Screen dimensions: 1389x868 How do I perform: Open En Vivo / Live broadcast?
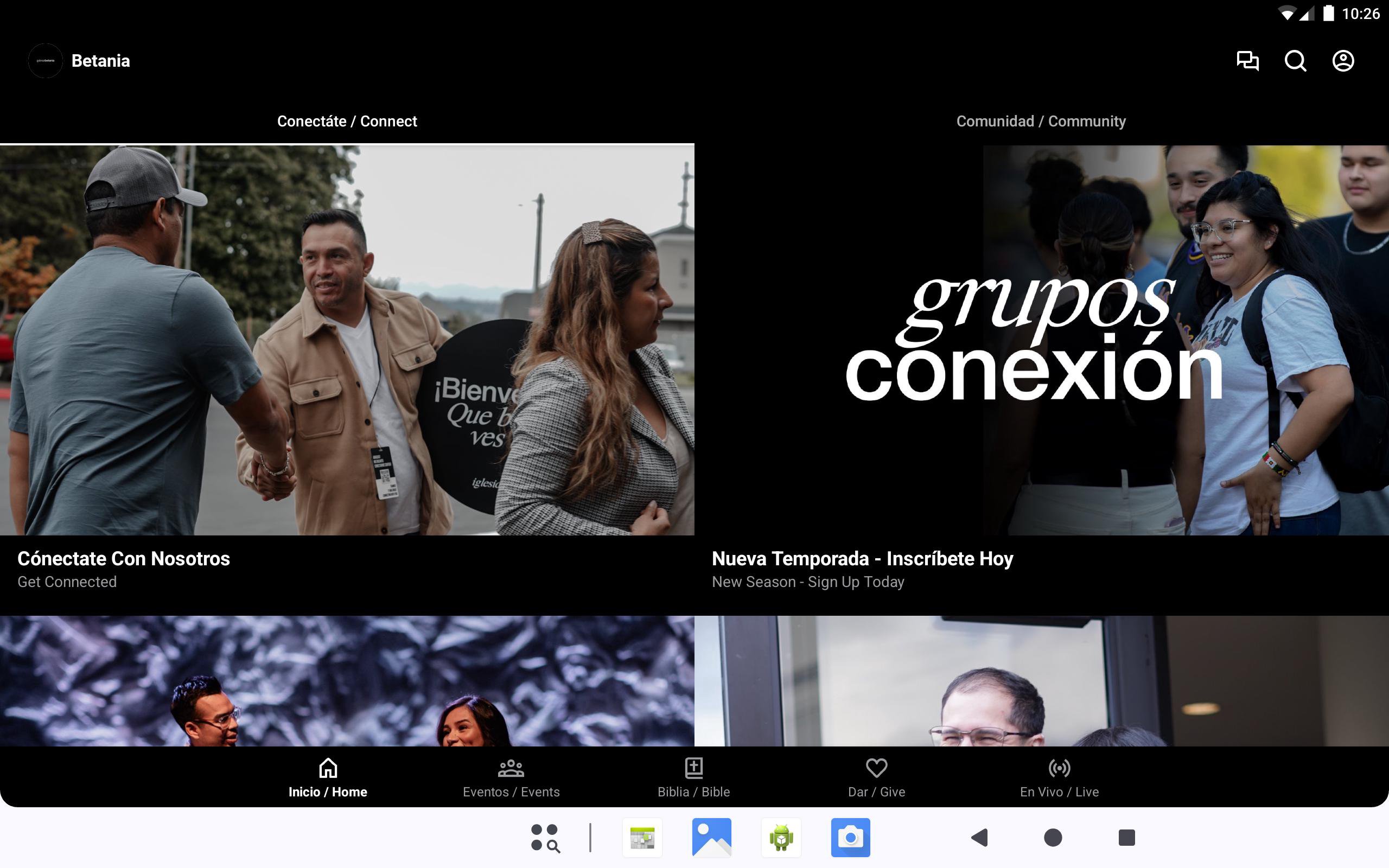(x=1059, y=778)
